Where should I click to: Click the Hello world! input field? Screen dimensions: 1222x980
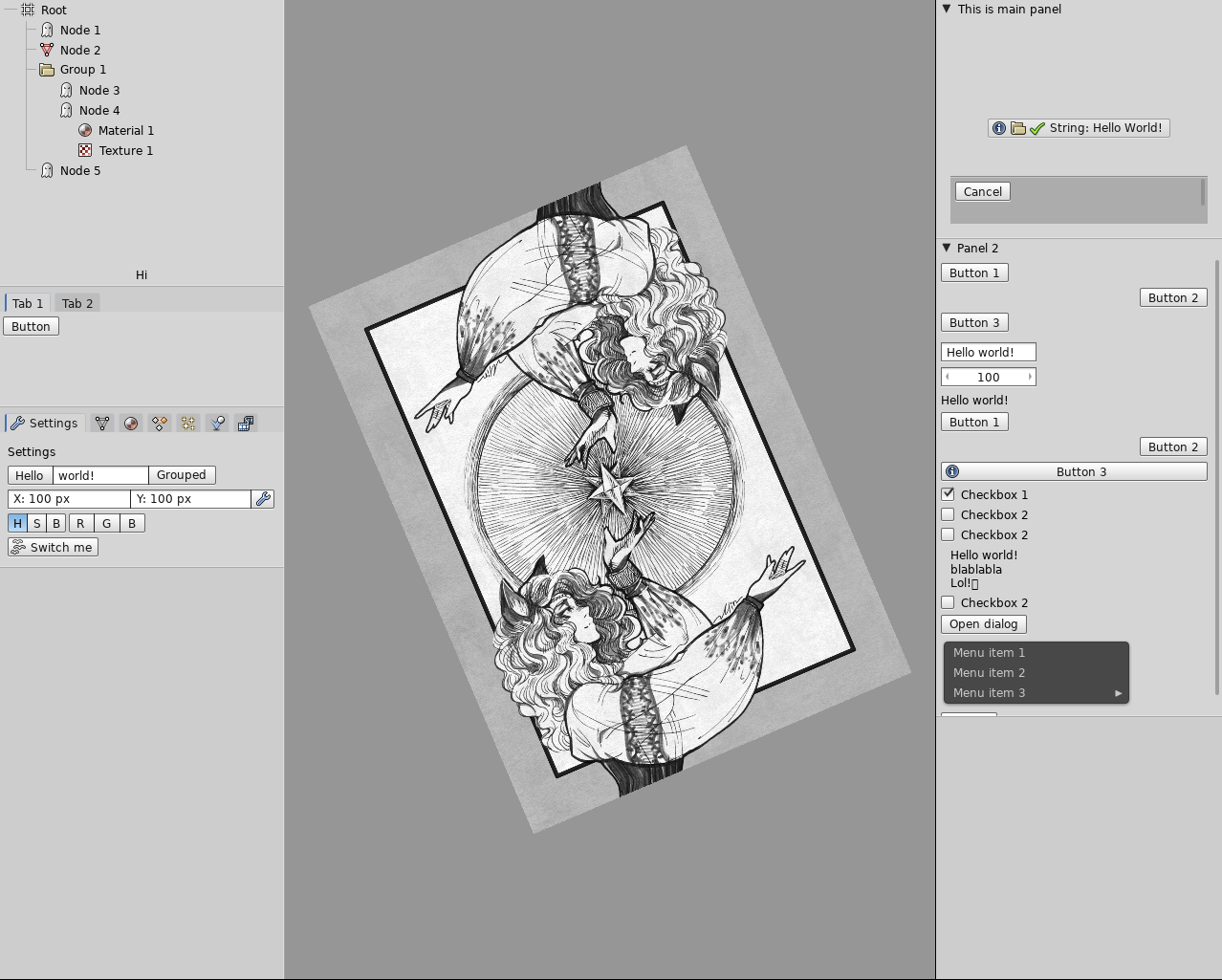(x=989, y=352)
